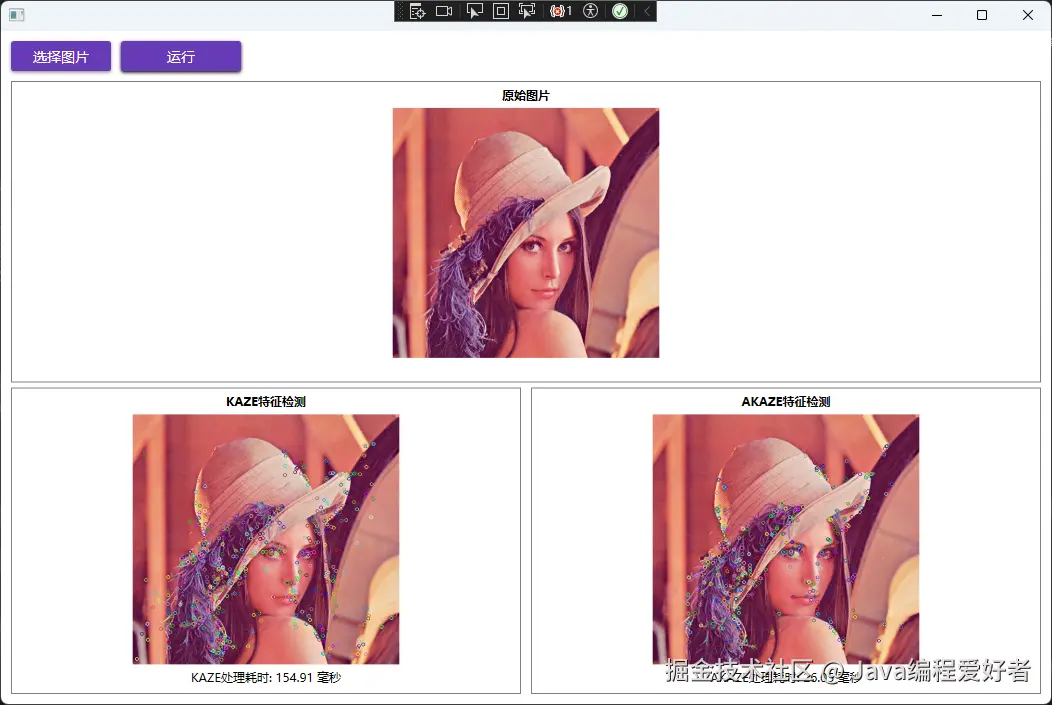The image size is (1052, 705).
Task: Click the AKAZE特征检测 heading
Action: 786,402
